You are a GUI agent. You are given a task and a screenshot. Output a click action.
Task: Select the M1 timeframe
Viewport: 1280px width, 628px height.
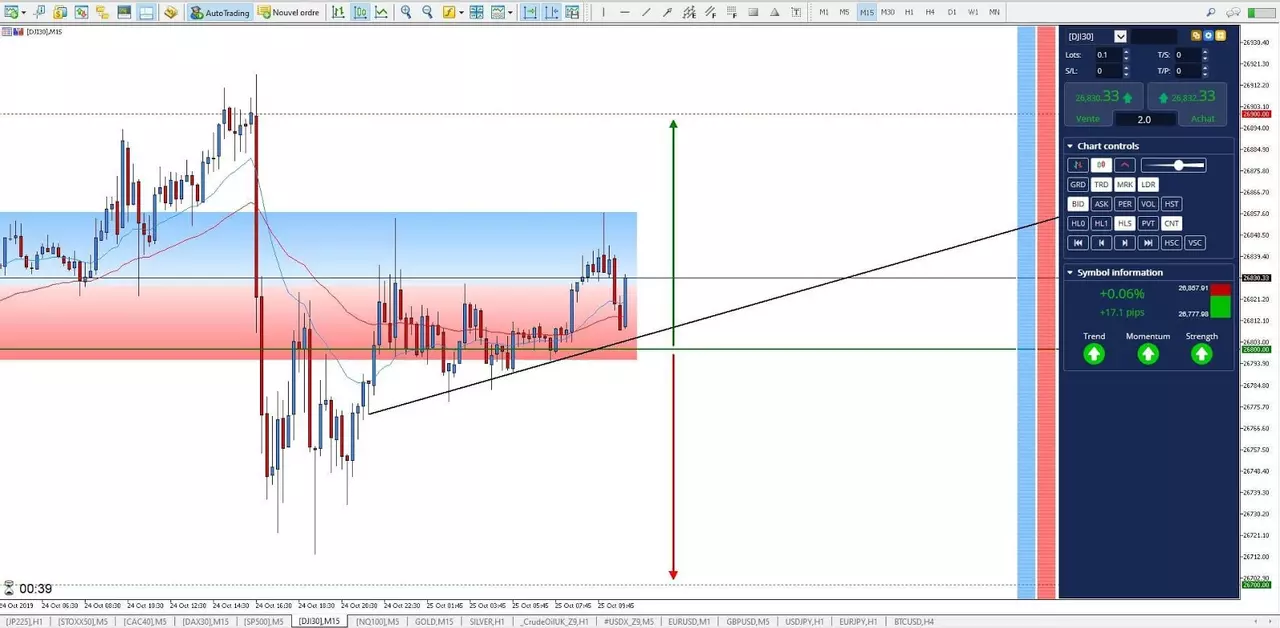point(824,12)
